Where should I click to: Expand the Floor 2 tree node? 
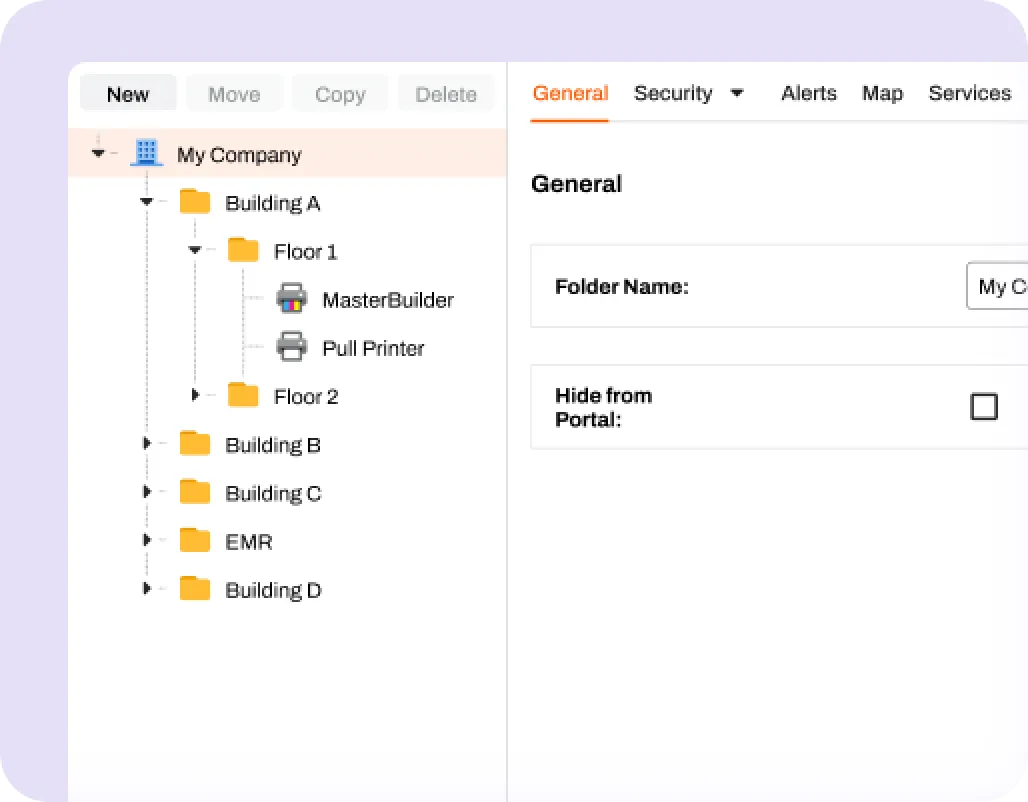coord(196,396)
